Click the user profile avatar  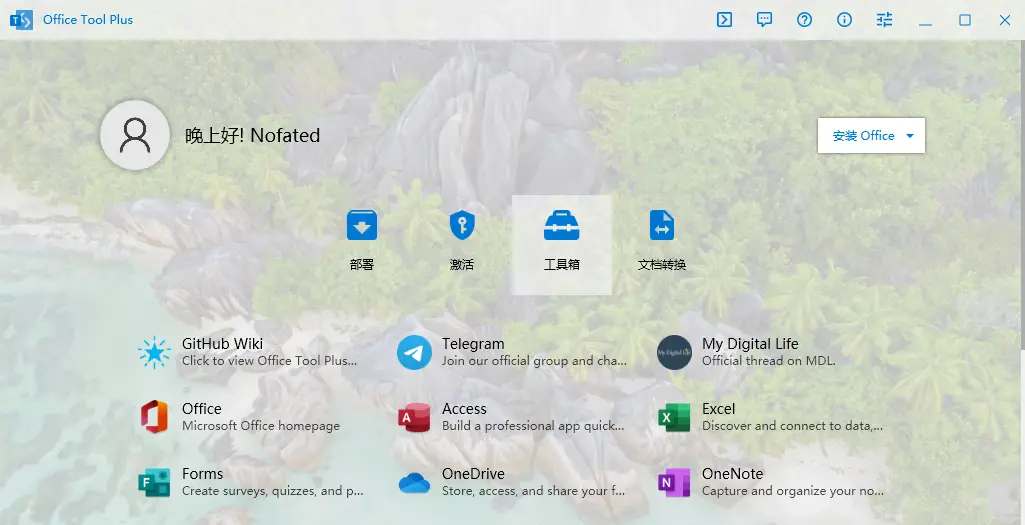click(x=135, y=135)
